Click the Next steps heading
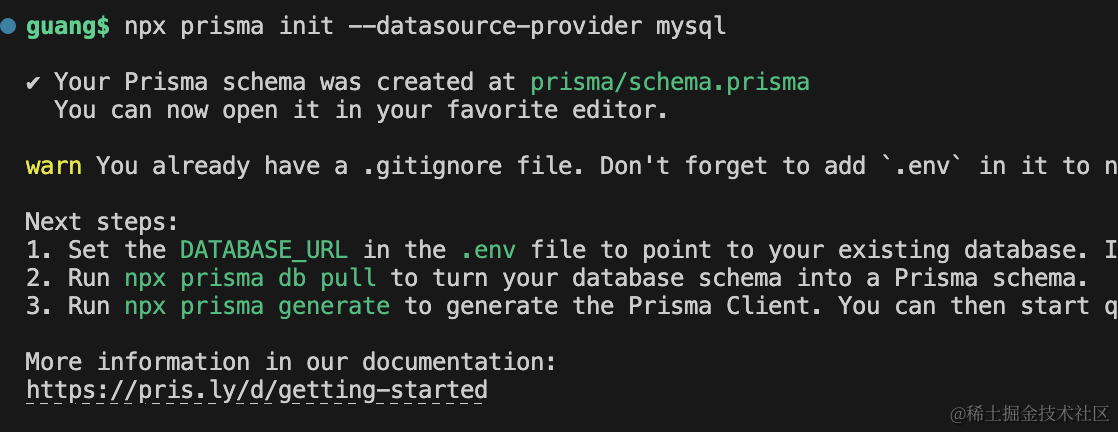Image resolution: width=1118 pixels, height=432 pixels. pyautogui.click(x=102, y=222)
